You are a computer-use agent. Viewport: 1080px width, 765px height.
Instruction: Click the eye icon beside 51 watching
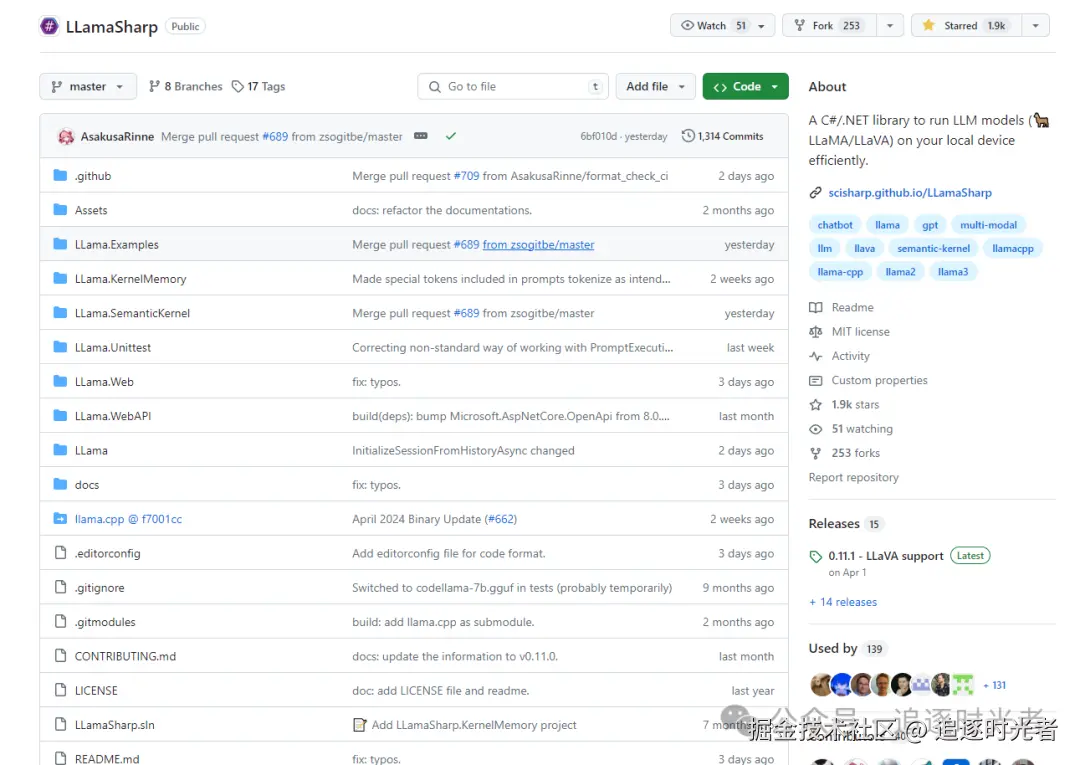(x=816, y=429)
